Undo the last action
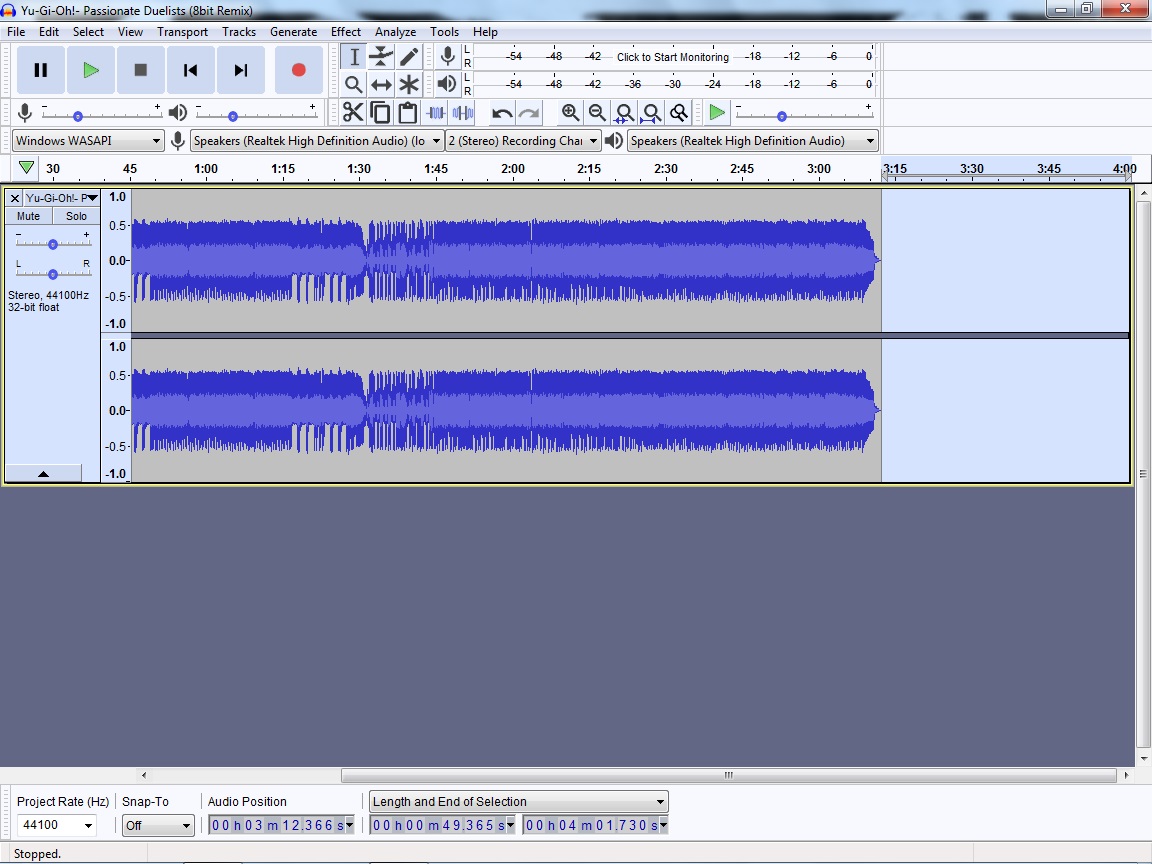Viewport: 1152px width, 864px height. 502,112
